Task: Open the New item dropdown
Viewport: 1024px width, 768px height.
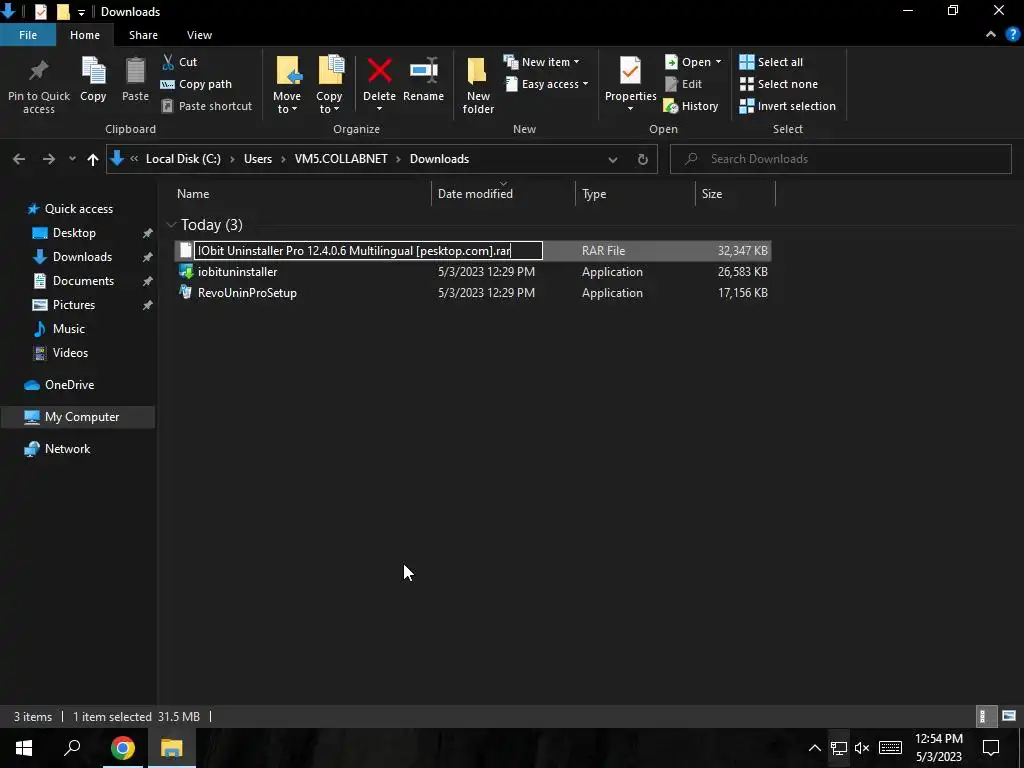Action: [x=542, y=62]
